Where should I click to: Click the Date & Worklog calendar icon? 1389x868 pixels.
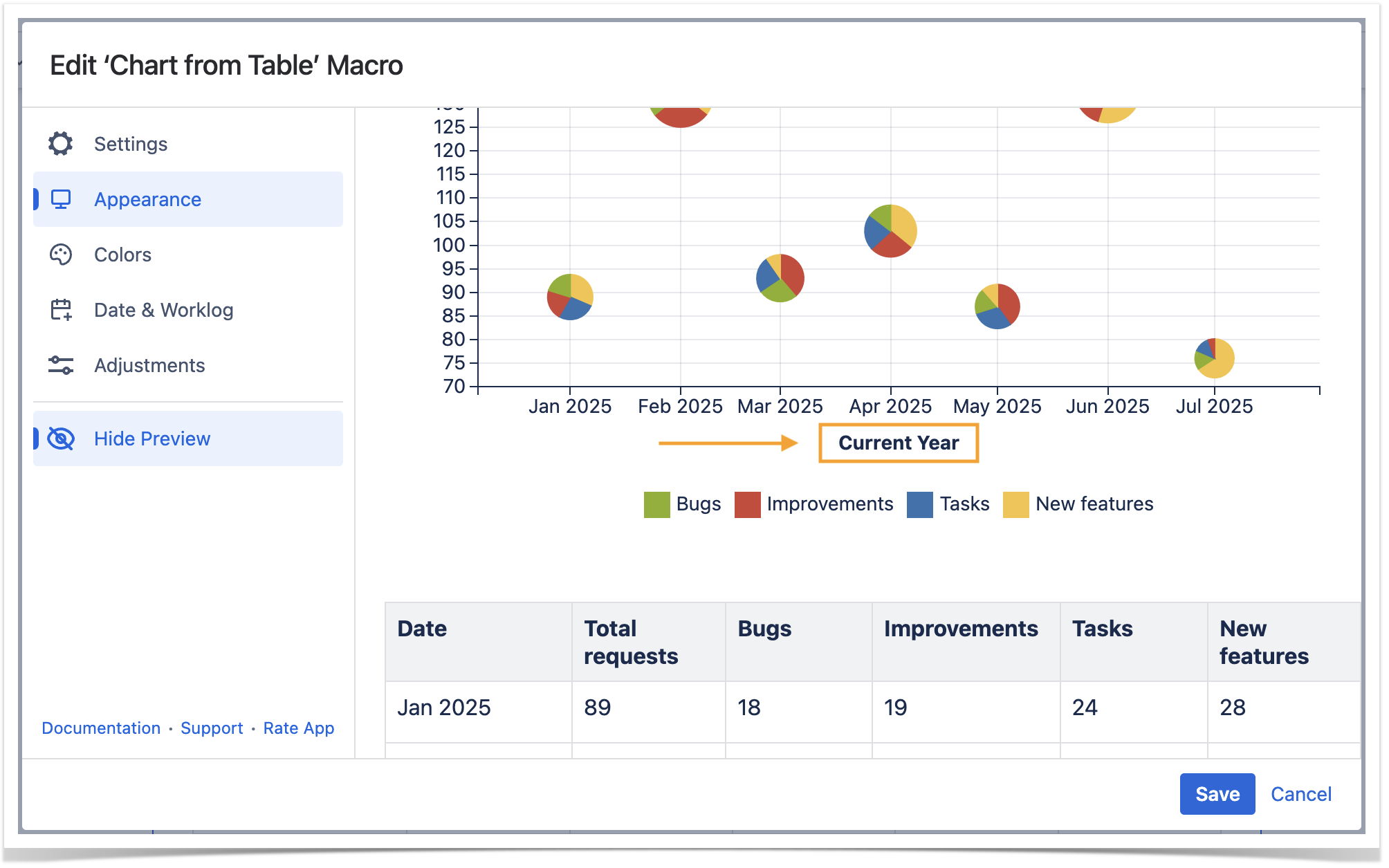pos(61,310)
